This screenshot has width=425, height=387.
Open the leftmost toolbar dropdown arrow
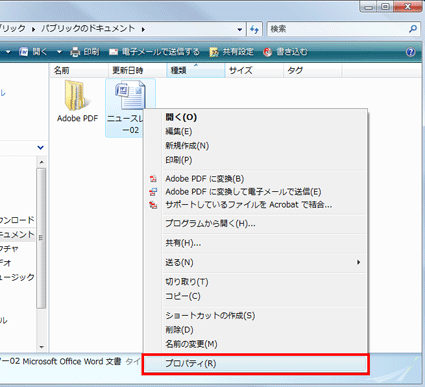point(8,52)
